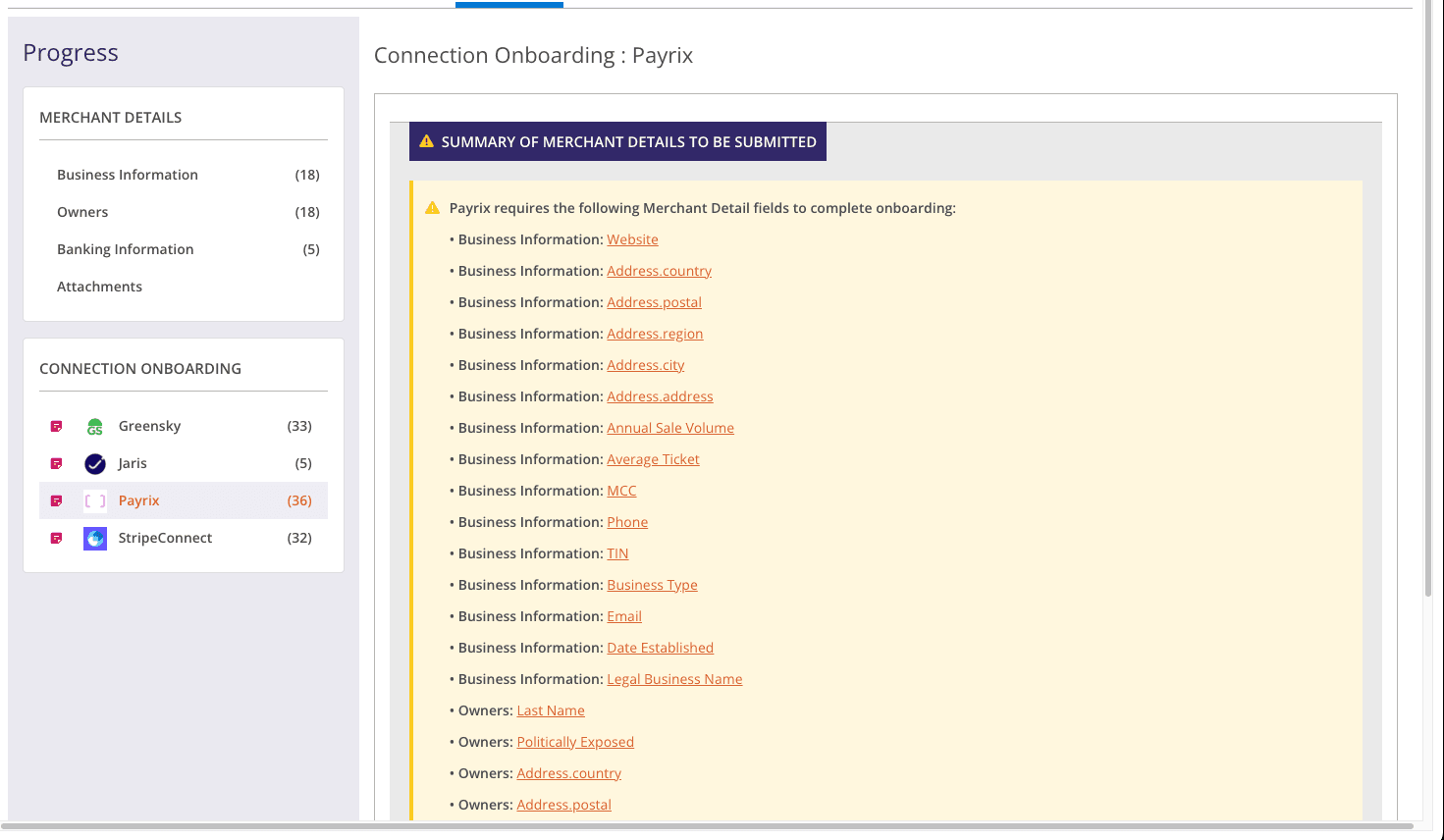Select Payrix connection onboarding
Viewport: 1444px width, 840px height.
pos(184,500)
